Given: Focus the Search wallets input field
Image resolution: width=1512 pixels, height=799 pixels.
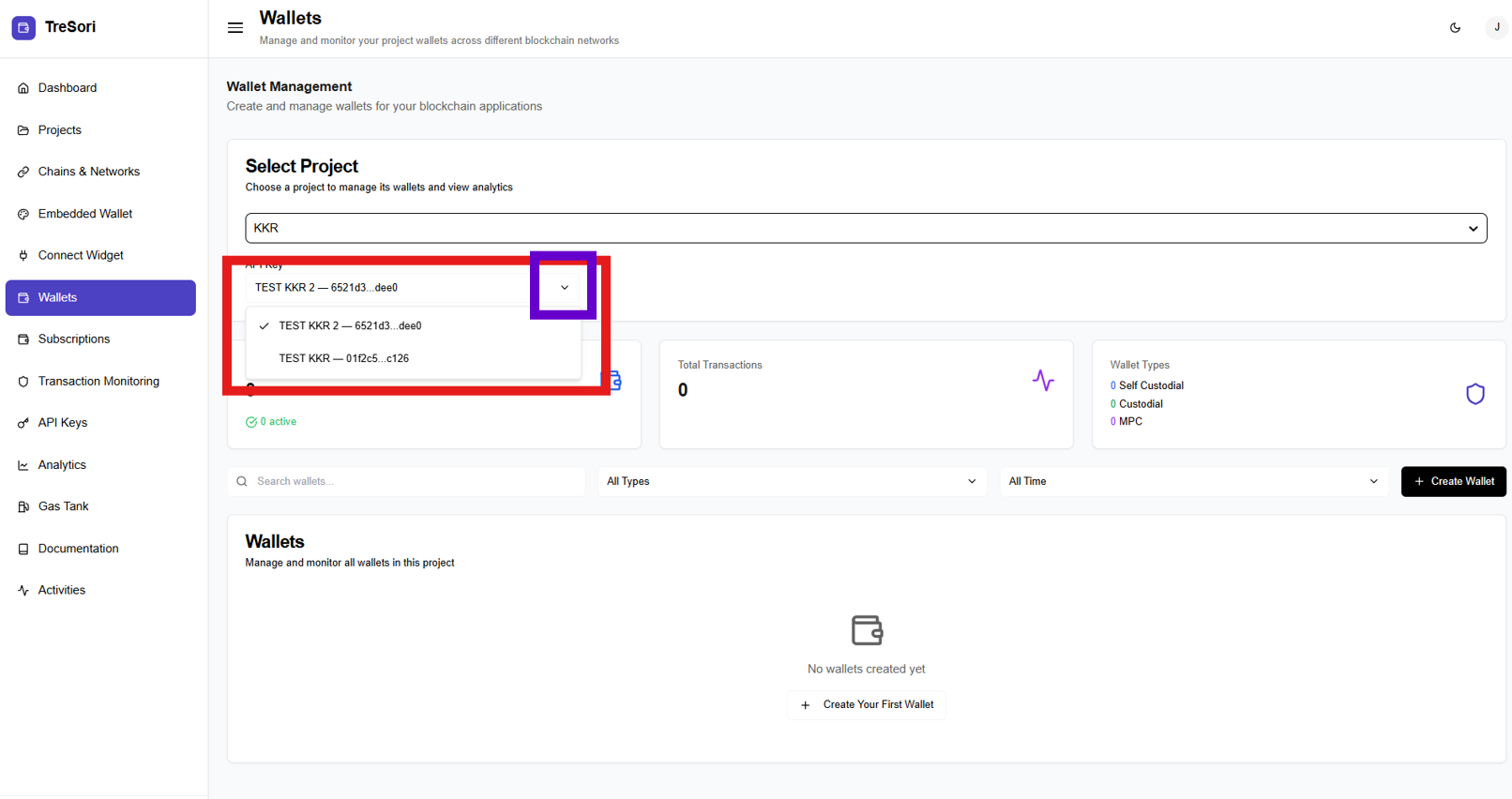Looking at the screenshot, I should pos(413,482).
